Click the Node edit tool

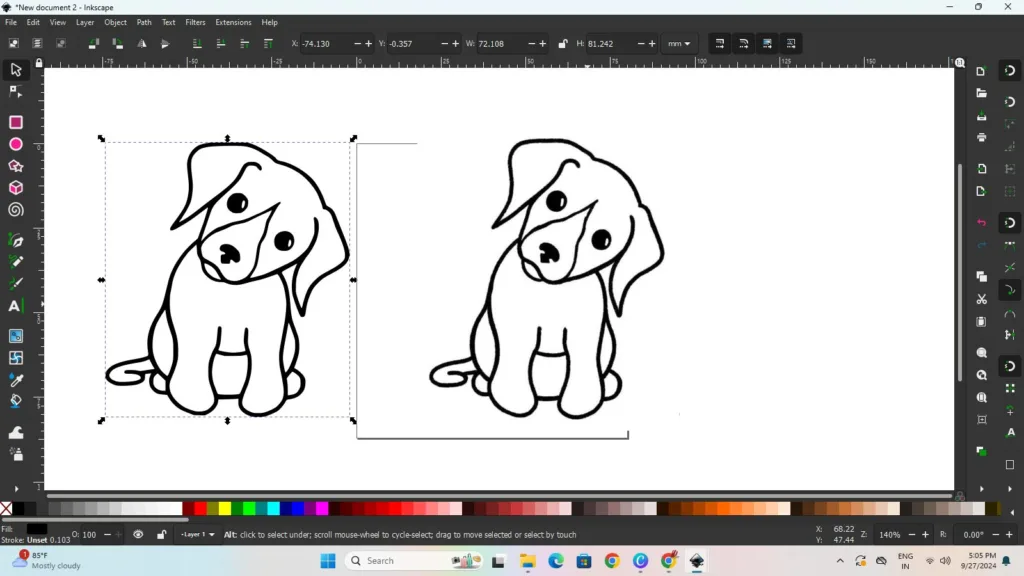coord(16,92)
